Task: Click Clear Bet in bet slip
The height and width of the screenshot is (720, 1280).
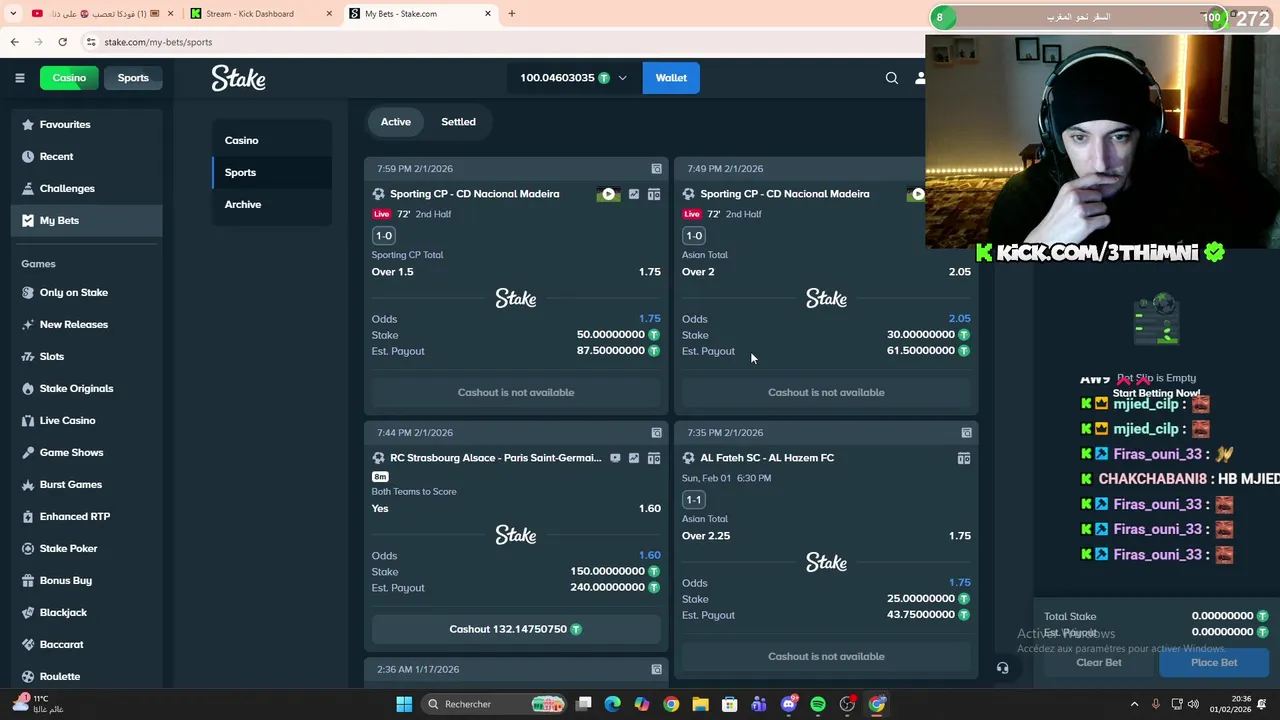Action: tap(1099, 662)
